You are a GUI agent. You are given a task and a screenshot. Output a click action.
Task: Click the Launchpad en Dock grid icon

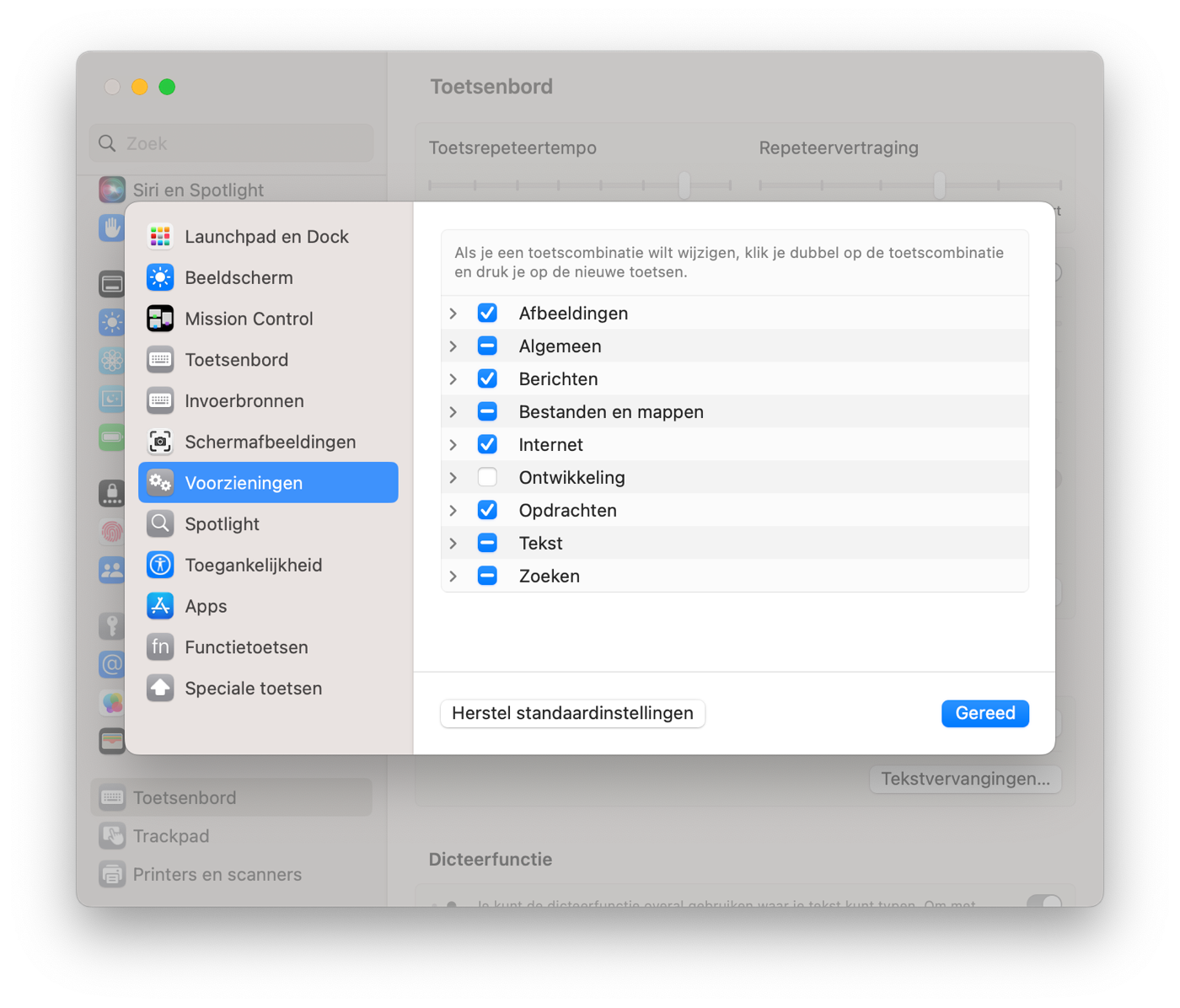[160, 236]
